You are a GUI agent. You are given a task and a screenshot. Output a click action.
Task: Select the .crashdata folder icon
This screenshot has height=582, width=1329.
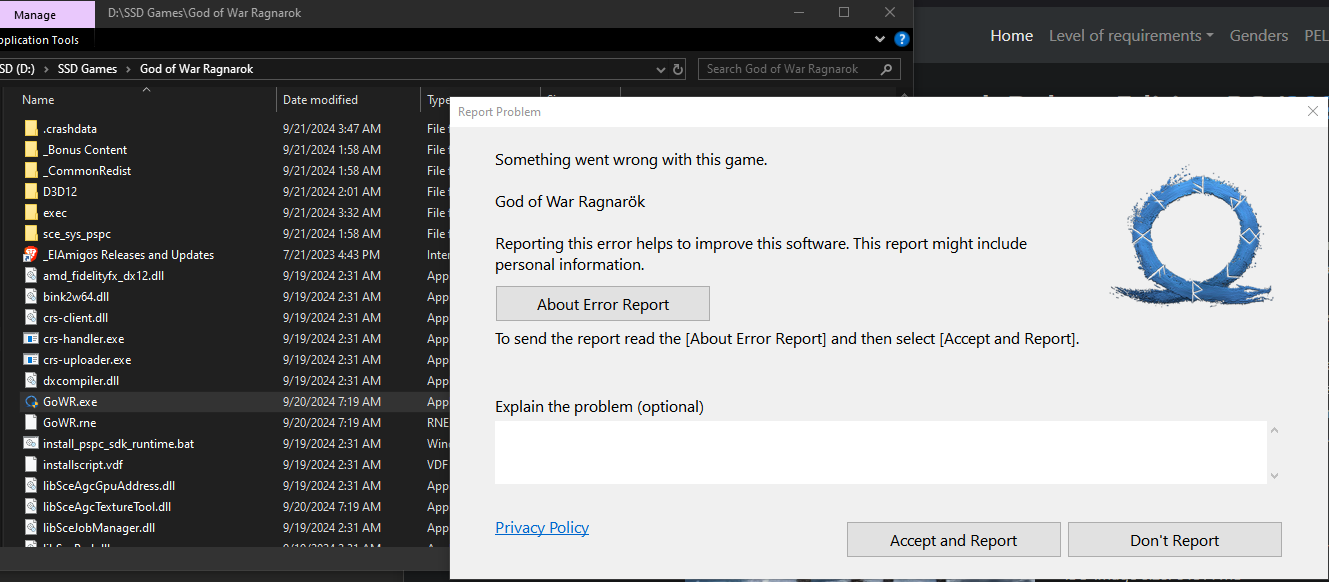[x=30, y=129]
